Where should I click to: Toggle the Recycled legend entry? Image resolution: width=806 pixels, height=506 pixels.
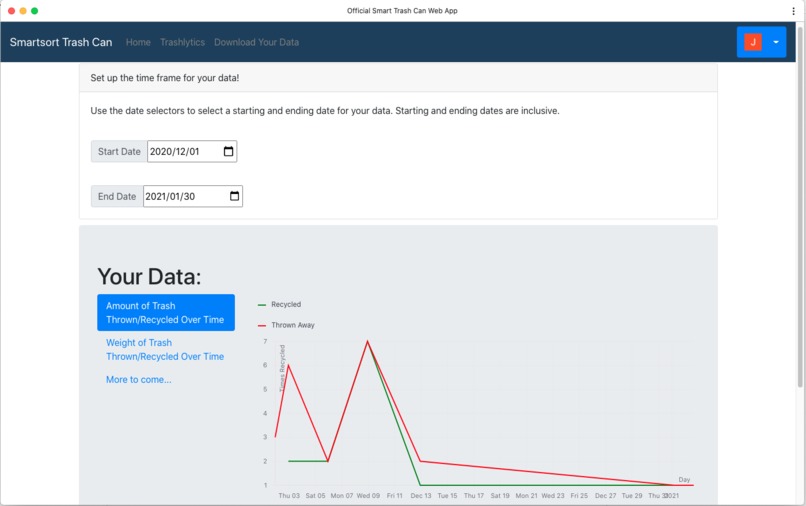(x=280, y=304)
